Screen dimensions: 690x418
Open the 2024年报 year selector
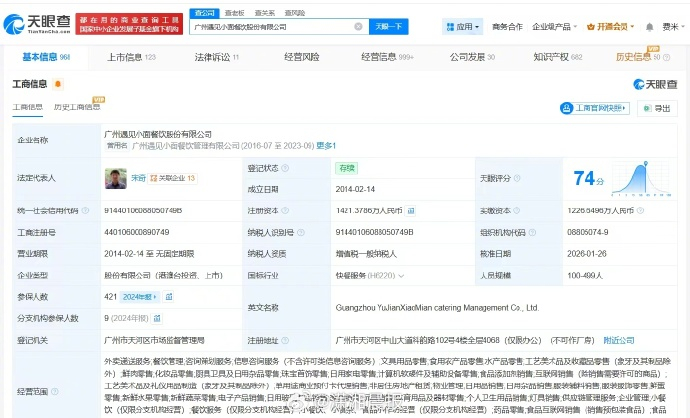[x=139, y=297]
